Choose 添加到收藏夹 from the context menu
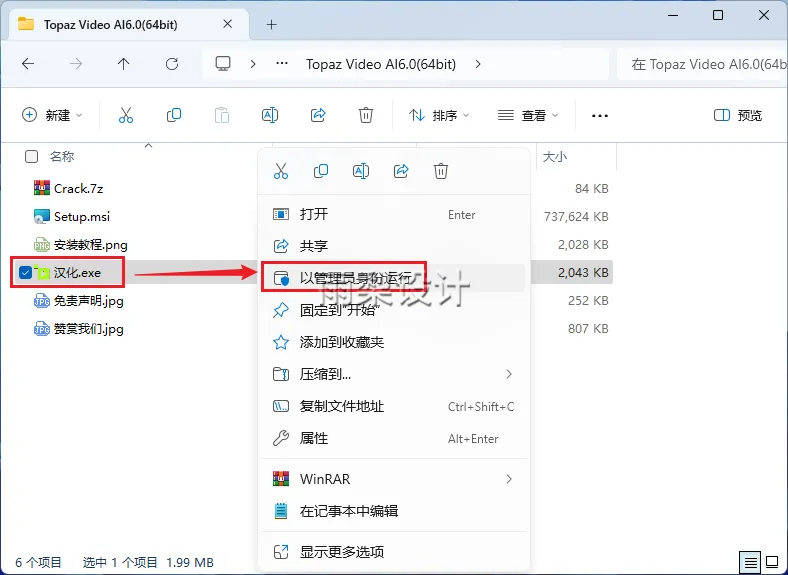788x575 pixels. click(x=393, y=342)
